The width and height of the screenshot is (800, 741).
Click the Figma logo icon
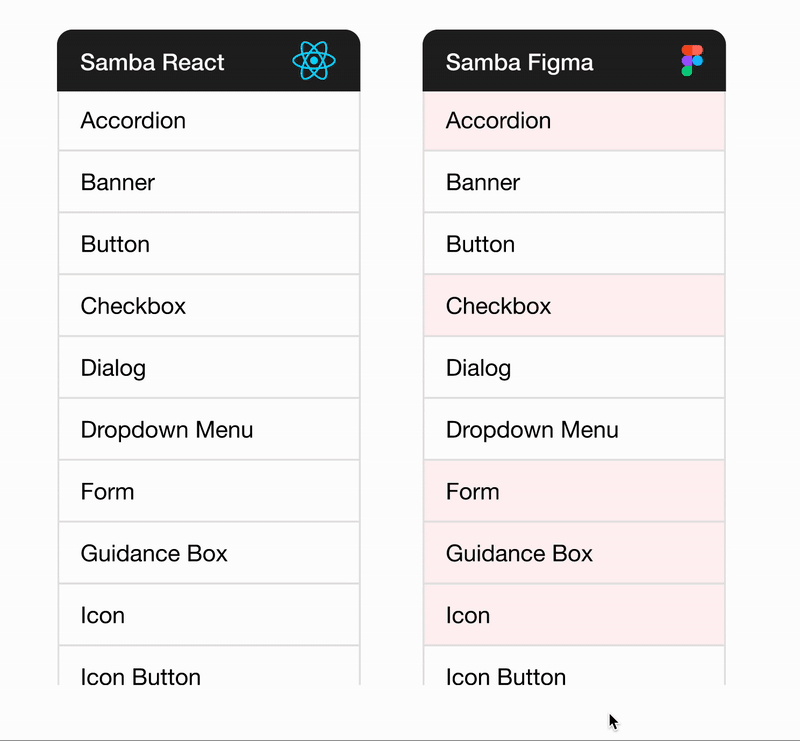pyautogui.click(x=692, y=60)
